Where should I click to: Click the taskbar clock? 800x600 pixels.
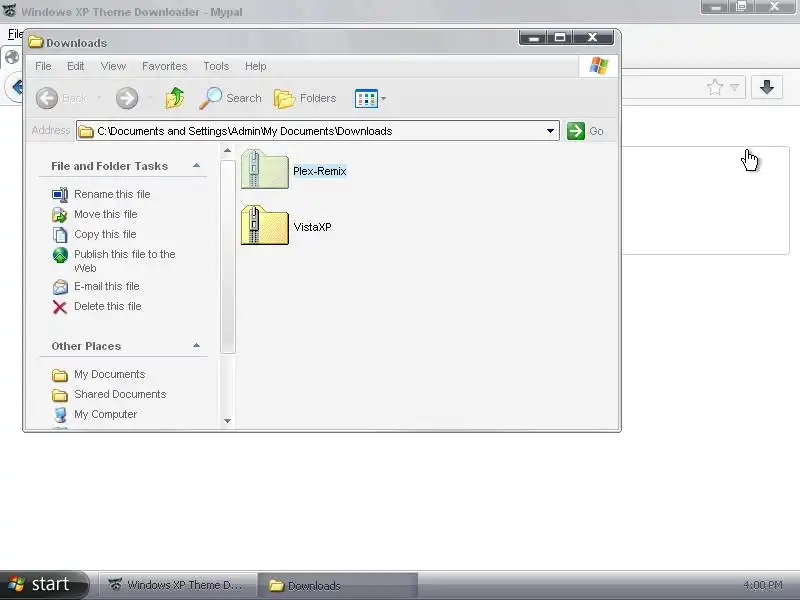763,585
